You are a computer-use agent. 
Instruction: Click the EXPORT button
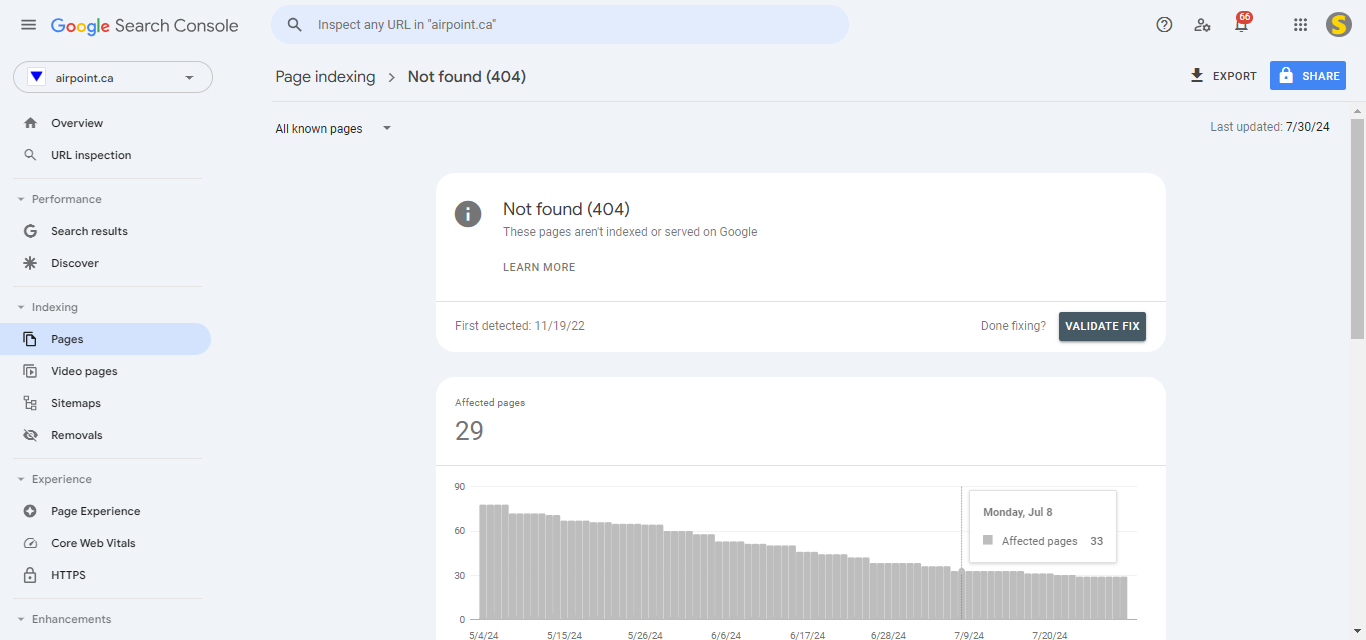coord(1223,76)
